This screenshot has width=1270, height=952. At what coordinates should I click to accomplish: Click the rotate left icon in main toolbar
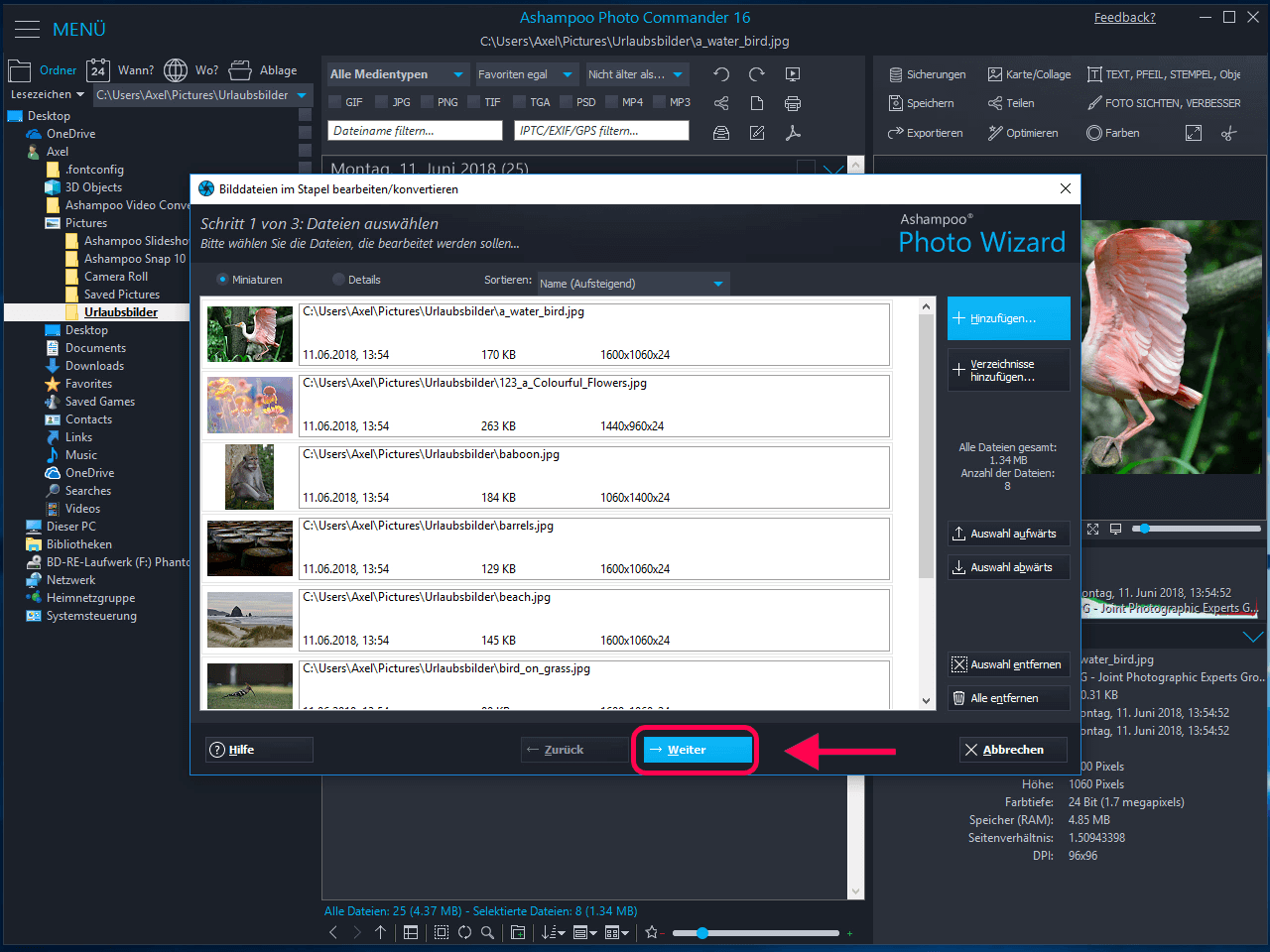[721, 74]
